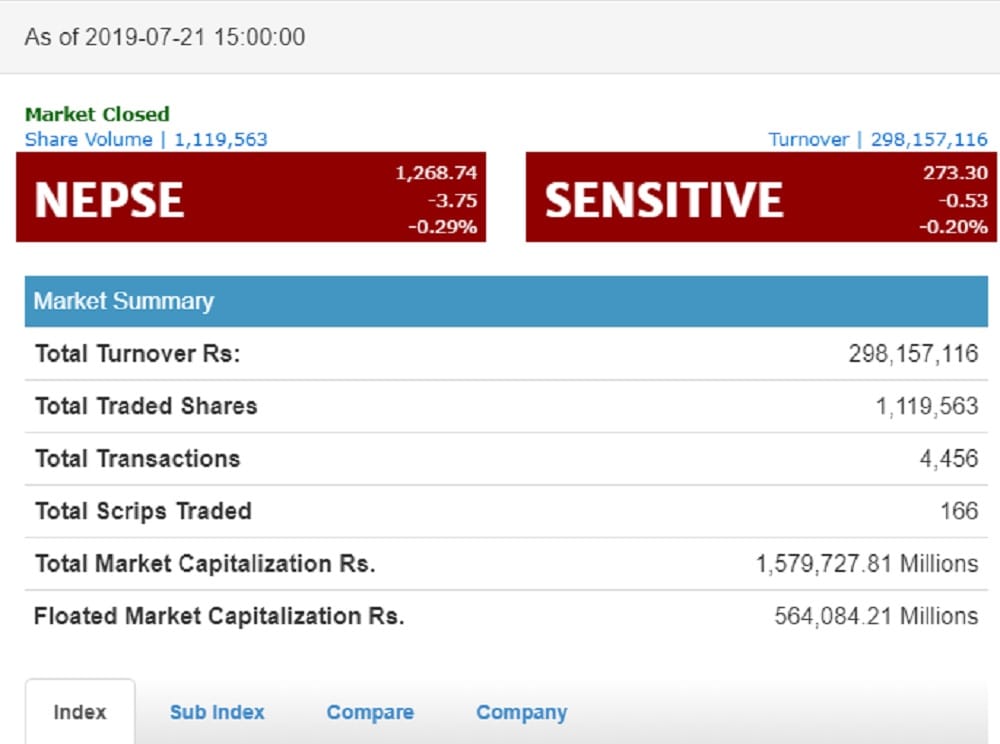Select the 564,084.21 Millions value

[x=876, y=616]
